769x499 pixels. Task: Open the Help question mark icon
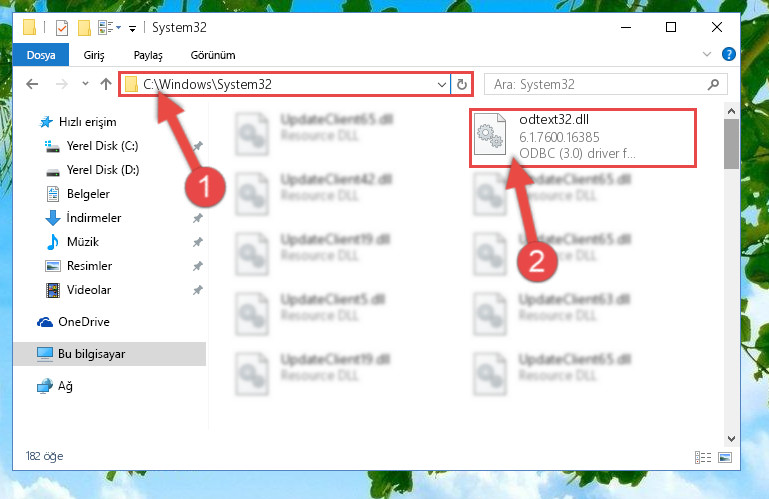pyautogui.click(x=729, y=54)
